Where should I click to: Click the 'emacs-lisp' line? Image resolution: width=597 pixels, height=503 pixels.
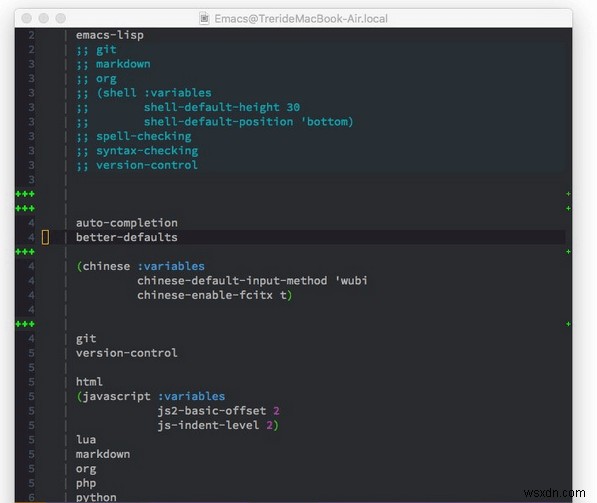coord(110,35)
